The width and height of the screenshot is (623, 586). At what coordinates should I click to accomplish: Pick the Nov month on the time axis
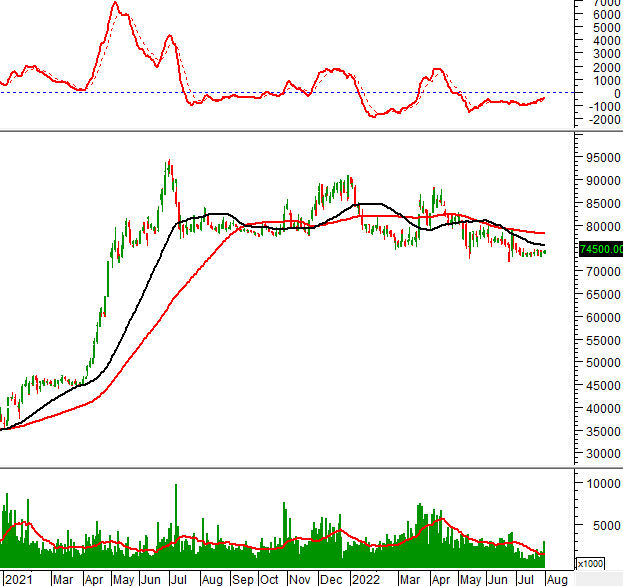[299, 579]
